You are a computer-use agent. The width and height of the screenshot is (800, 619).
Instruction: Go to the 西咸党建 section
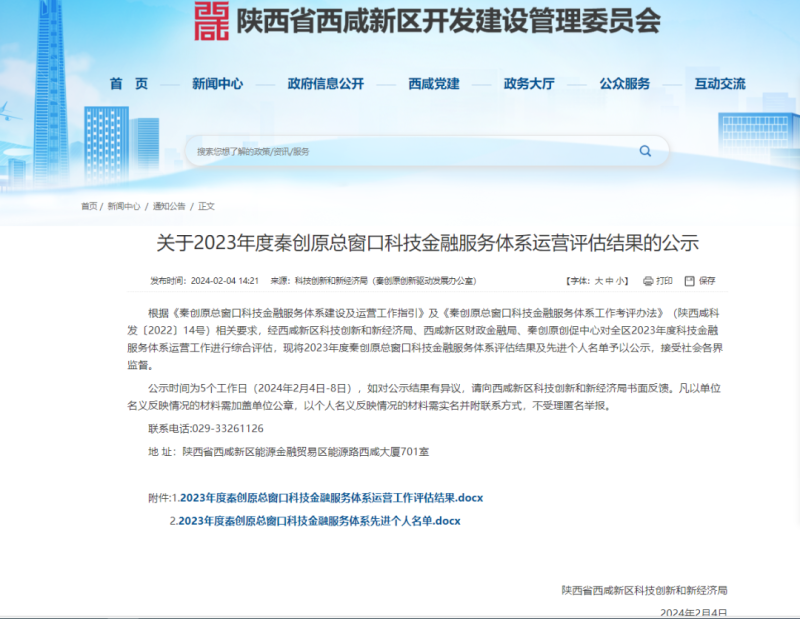click(x=433, y=84)
